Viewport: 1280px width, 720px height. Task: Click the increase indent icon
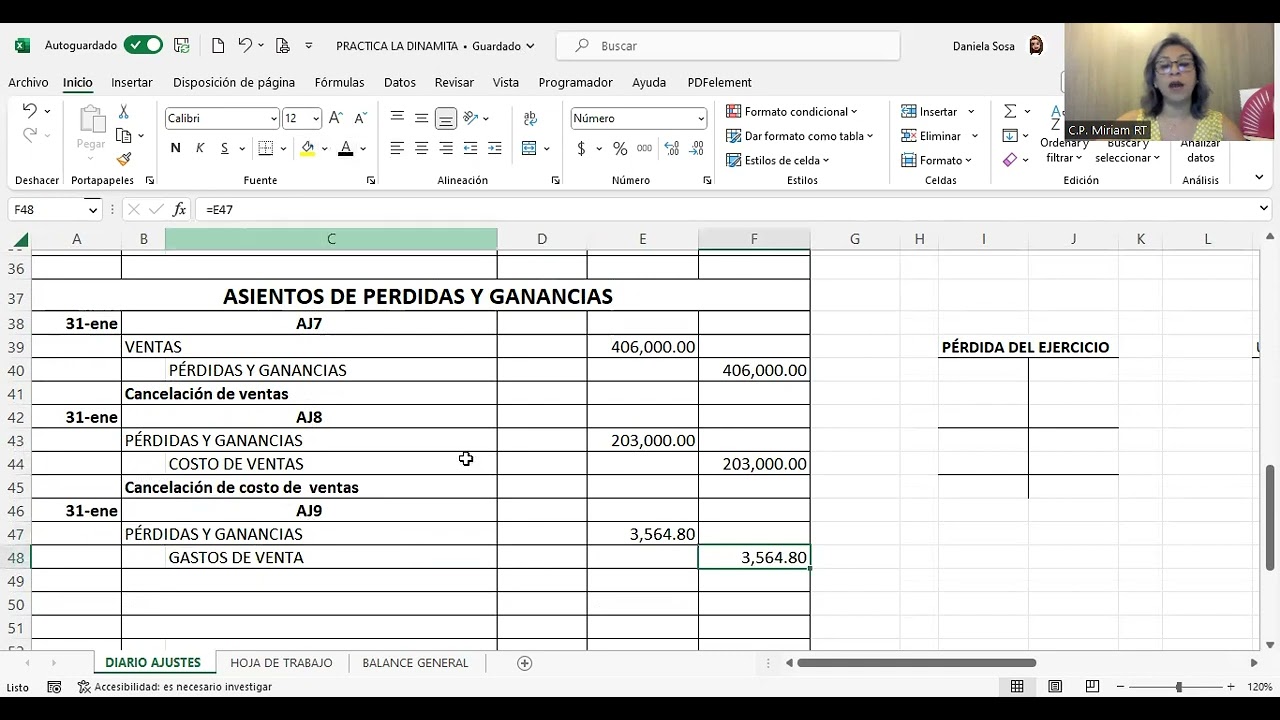pyautogui.click(x=494, y=148)
